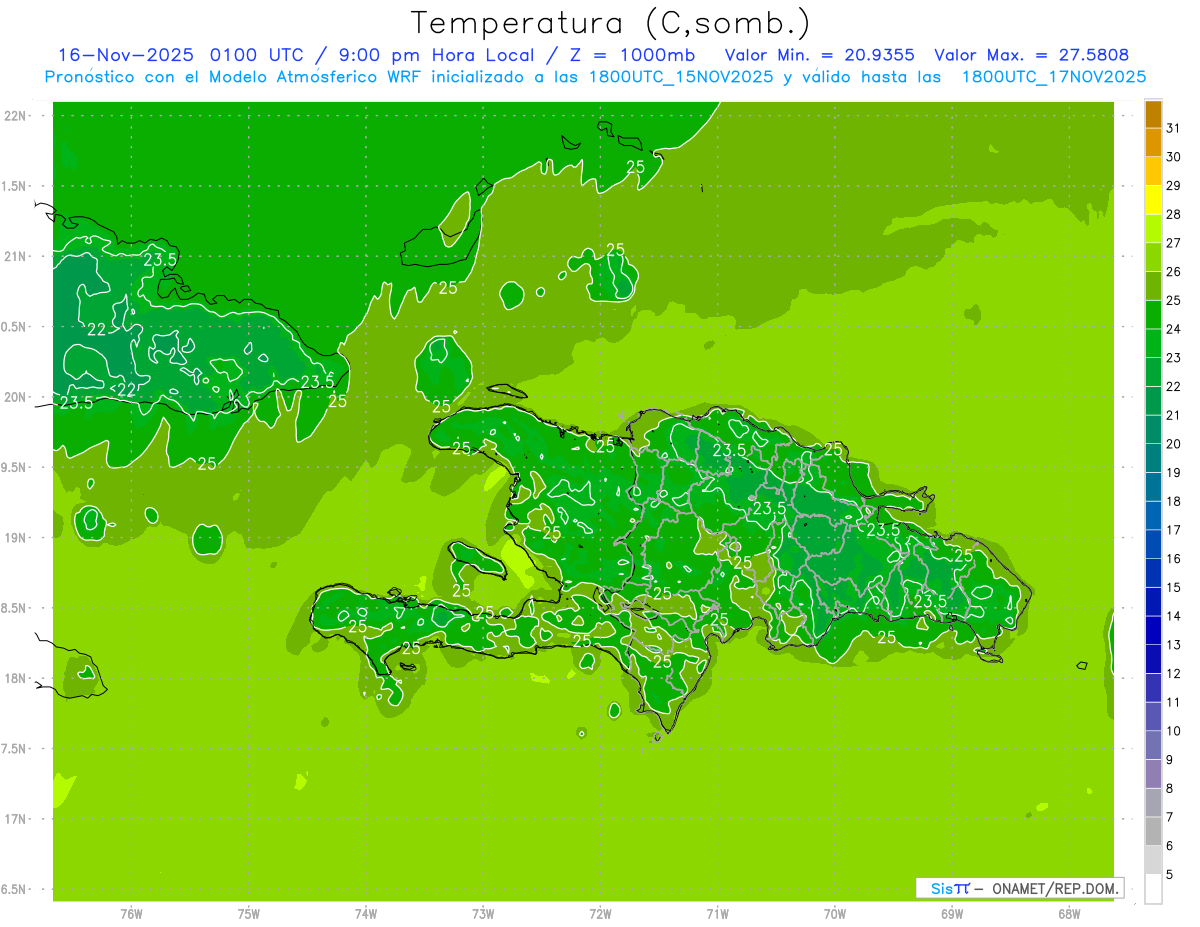Click the "15" label on the color scale

coord(1174,587)
